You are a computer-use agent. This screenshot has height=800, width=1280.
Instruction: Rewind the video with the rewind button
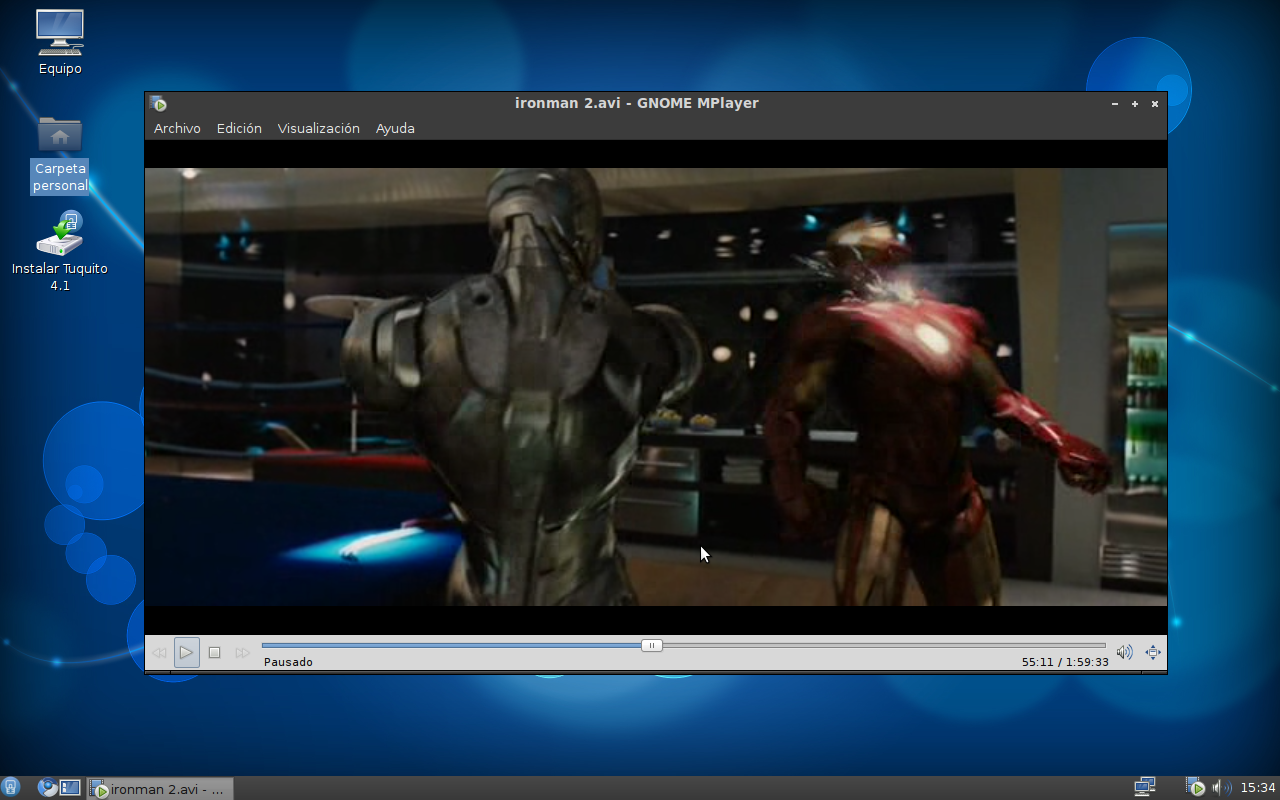(x=158, y=653)
